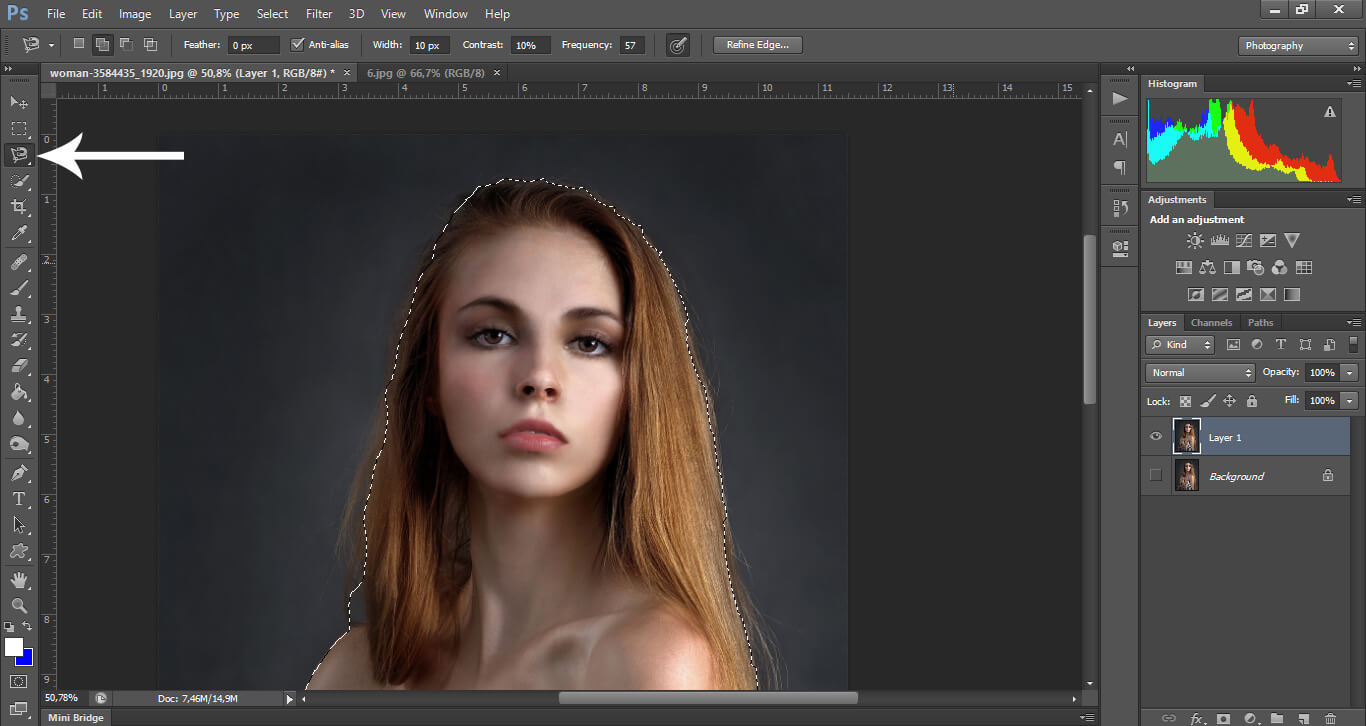The image size is (1366, 726).
Task: Select the Paint Bucket tool
Action: pyautogui.click(x=19, y=392)
